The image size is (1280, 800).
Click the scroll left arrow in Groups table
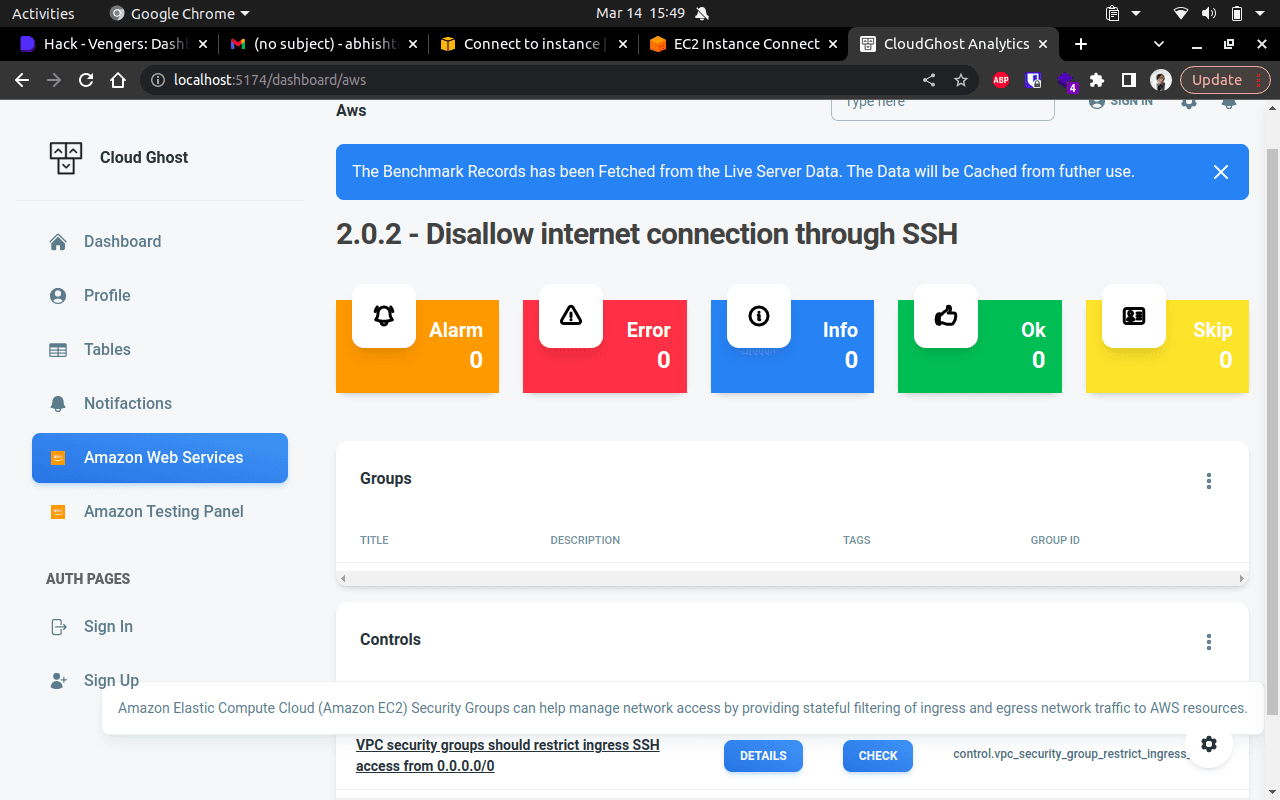(x=343, y=579)
